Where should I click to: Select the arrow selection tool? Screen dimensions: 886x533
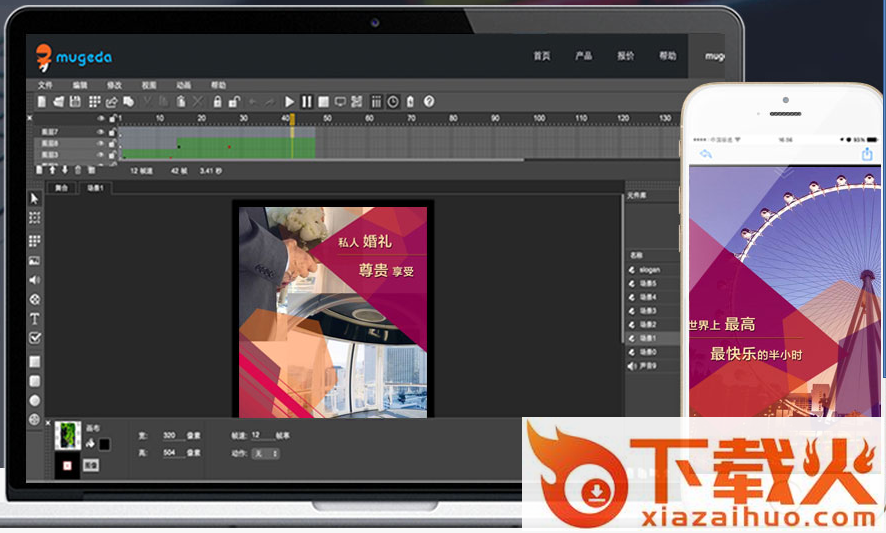tap(35, 199)
